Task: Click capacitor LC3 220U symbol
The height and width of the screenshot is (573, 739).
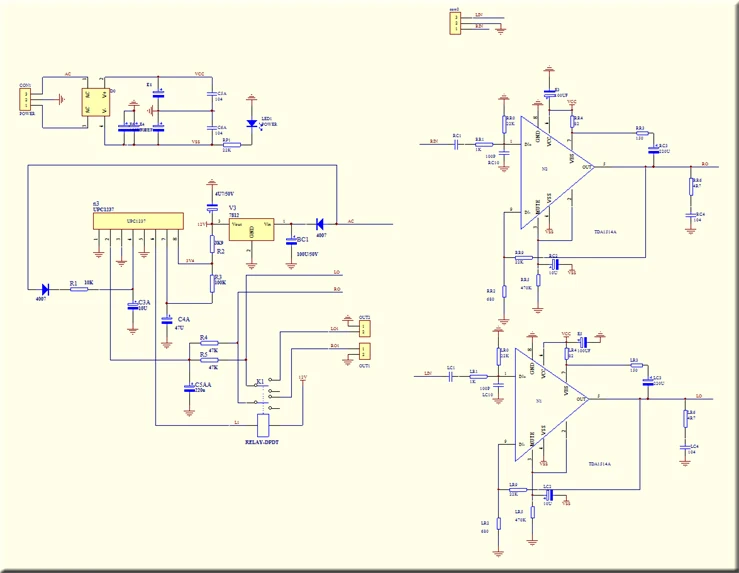Action: (648, 383)
